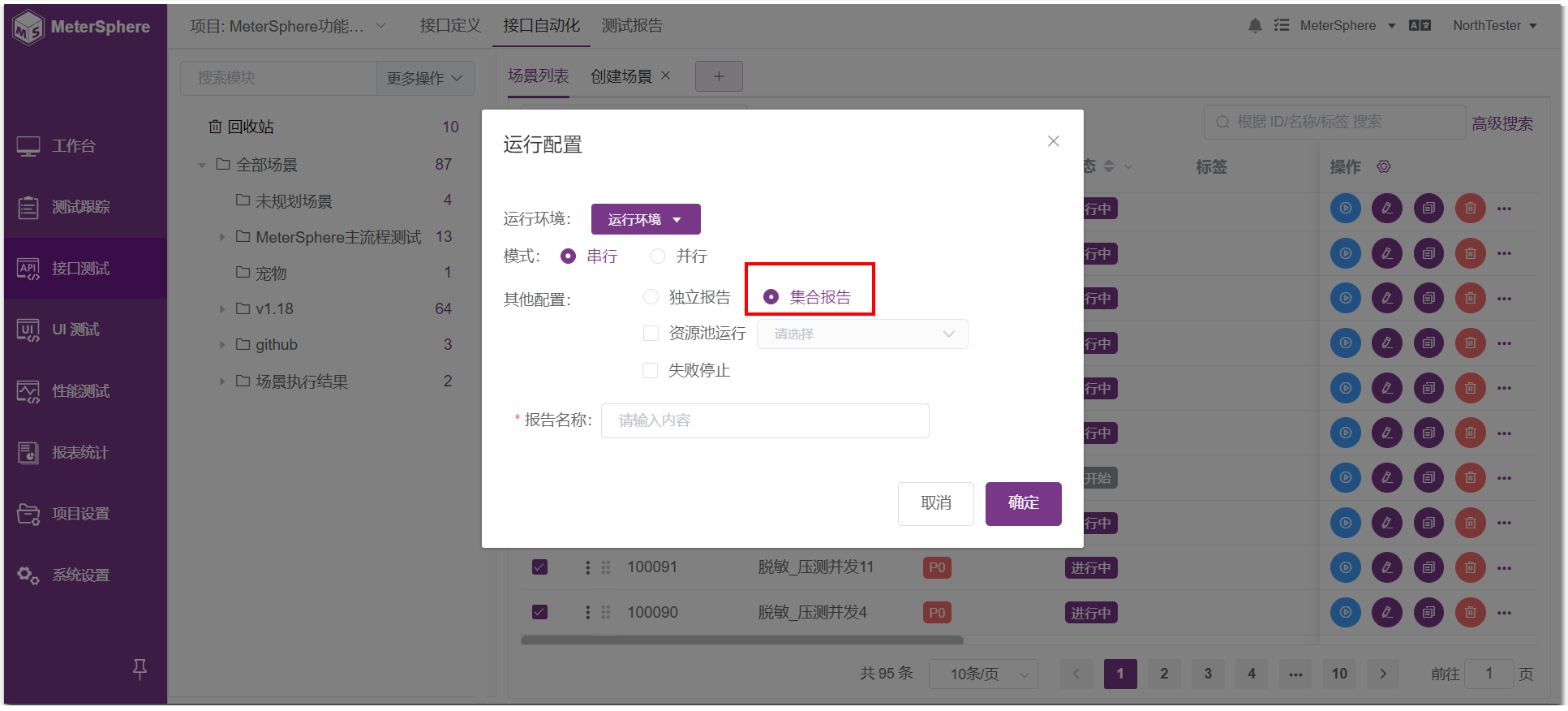
Task: Open the NorthTester user menu
Action: point(1495,25)
